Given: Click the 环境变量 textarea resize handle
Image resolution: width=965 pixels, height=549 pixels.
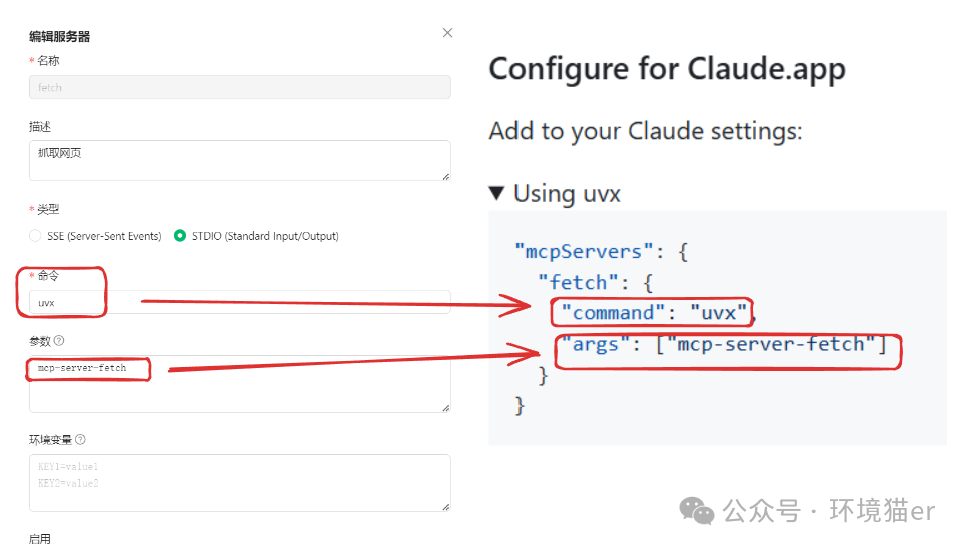Looking at the screenshot, I should coord(445,506).
